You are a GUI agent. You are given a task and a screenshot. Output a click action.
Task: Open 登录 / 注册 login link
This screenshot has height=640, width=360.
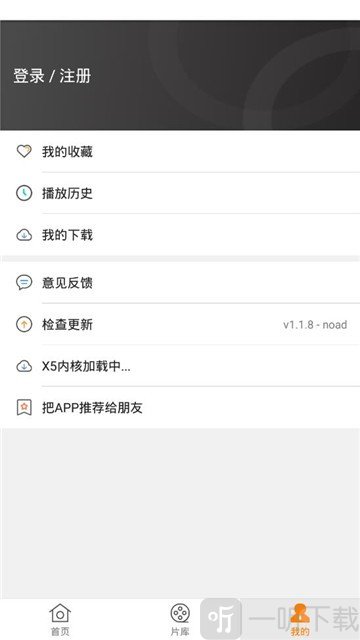52,76
